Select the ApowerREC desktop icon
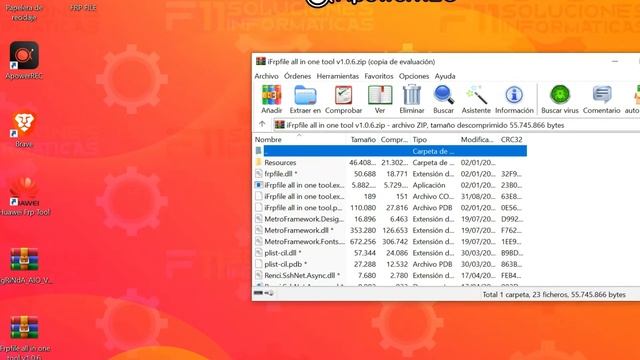 pos(24,60)
